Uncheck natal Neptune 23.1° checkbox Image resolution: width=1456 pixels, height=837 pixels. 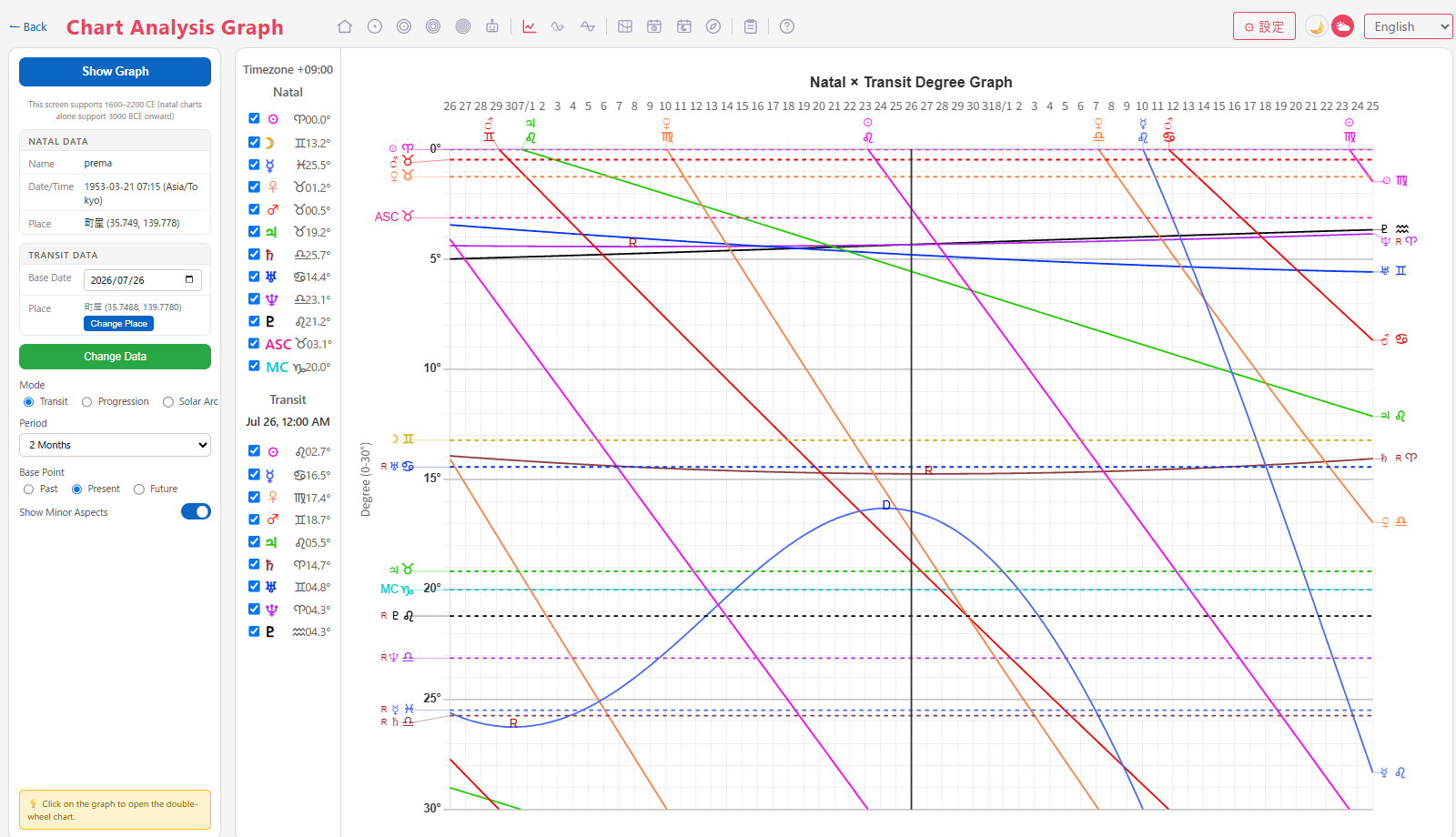pyautogui.click(x=254, y=298)
